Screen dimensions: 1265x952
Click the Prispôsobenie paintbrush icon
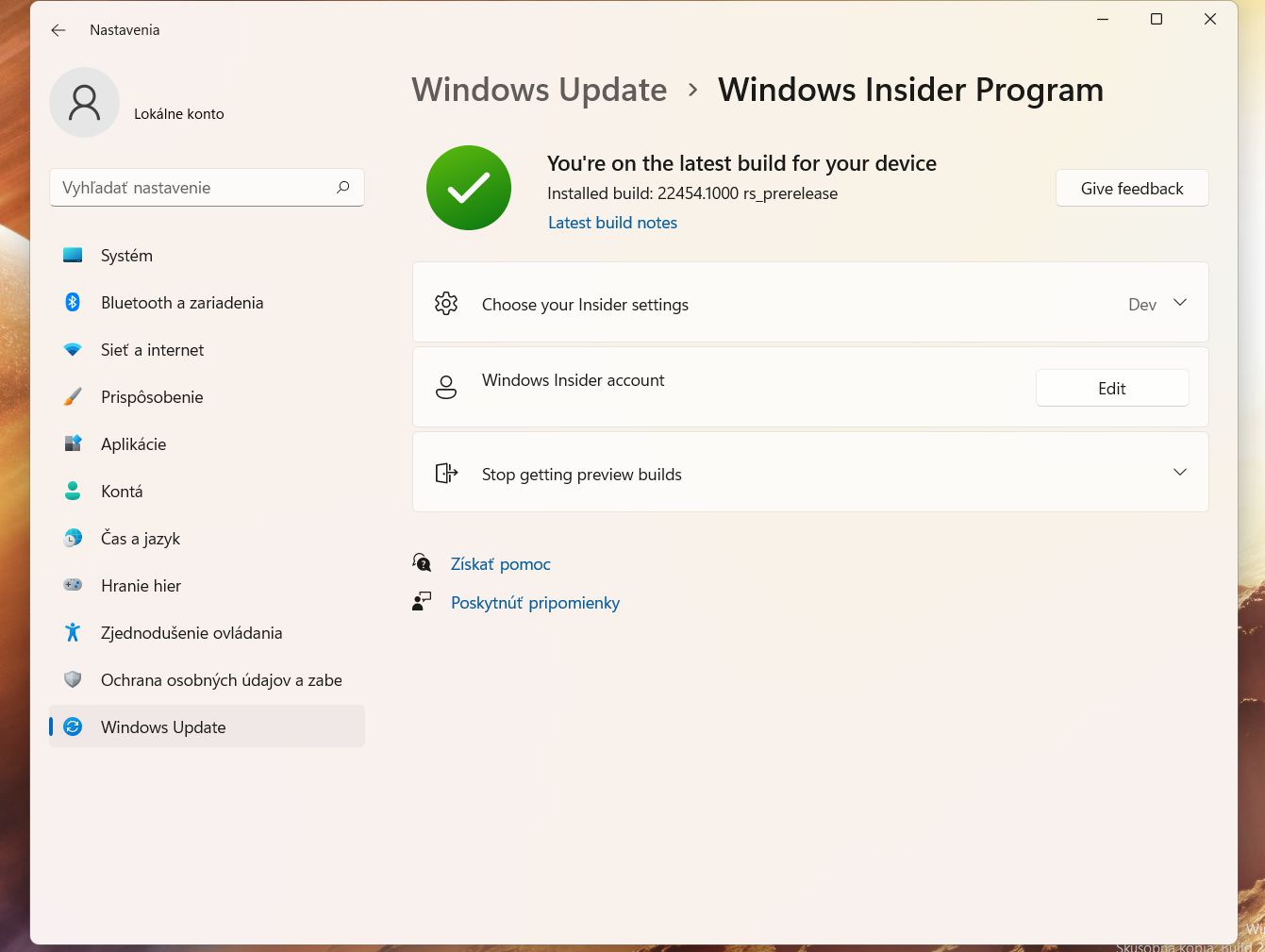pyautogui.click(x=73, y=396)
